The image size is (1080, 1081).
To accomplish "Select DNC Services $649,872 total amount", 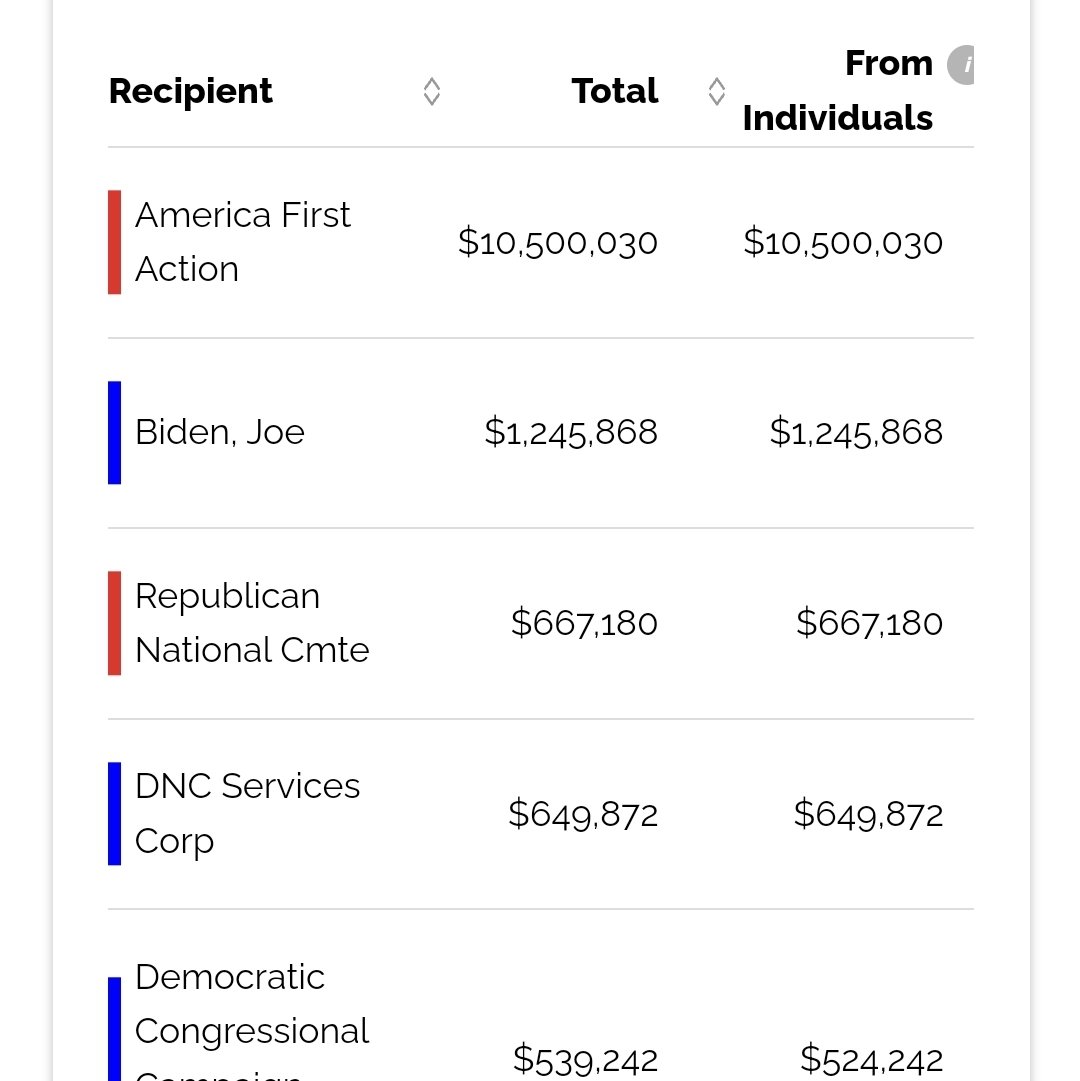I will point(583,814).
